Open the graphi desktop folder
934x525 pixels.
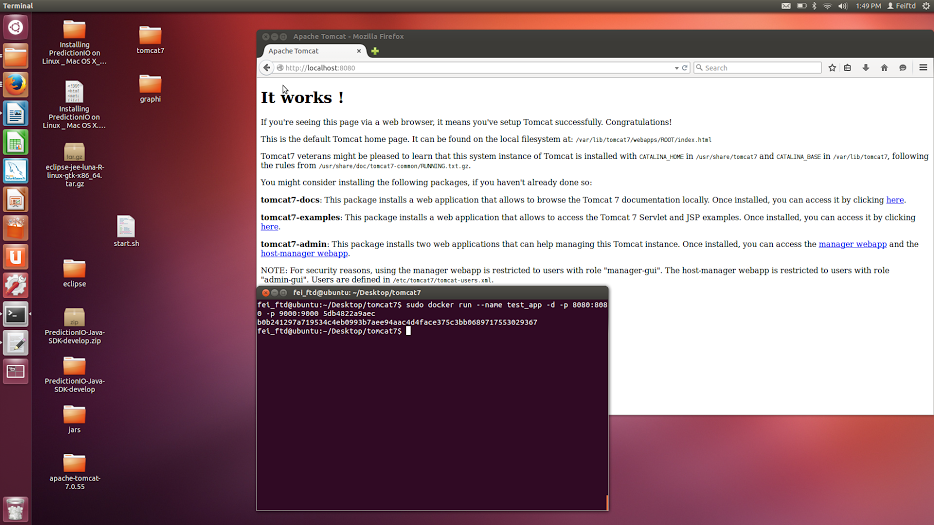150,88
